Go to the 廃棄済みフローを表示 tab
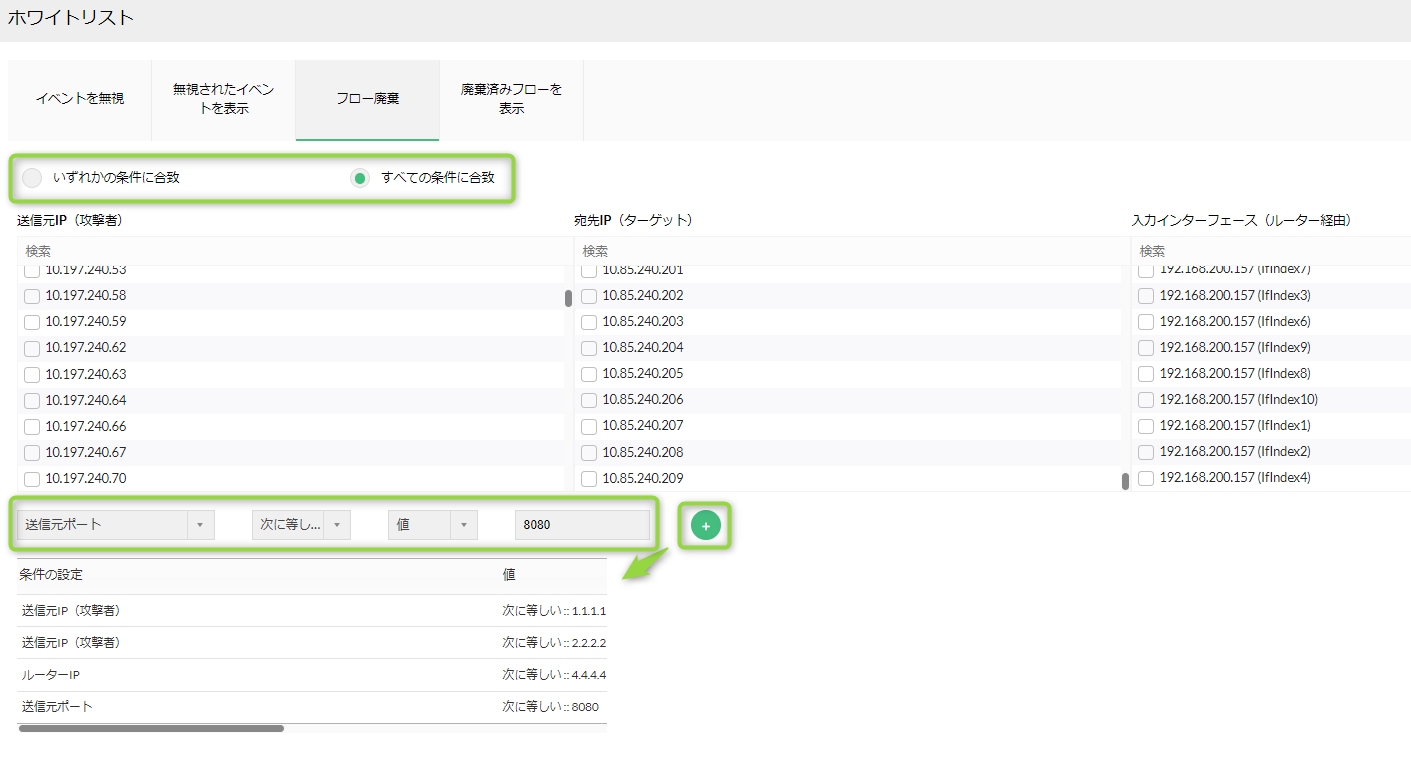 coord(511,99)
